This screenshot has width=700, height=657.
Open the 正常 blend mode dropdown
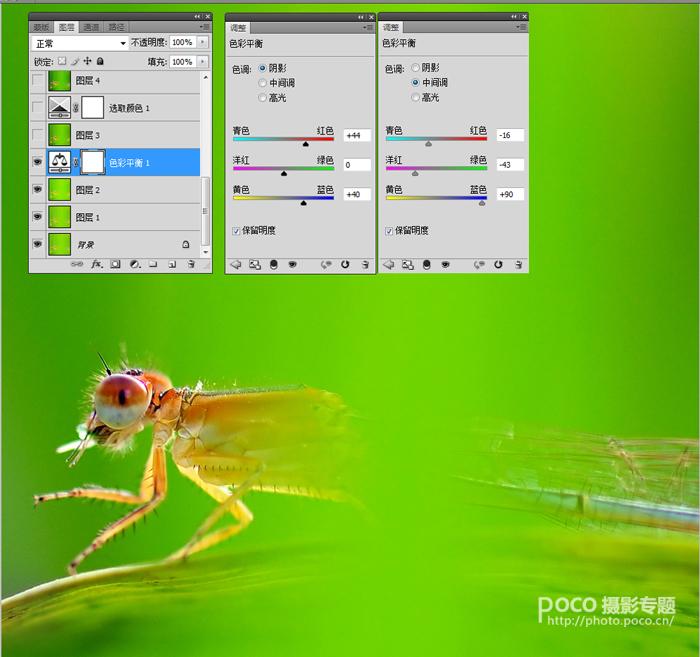[x=80, y=43]
